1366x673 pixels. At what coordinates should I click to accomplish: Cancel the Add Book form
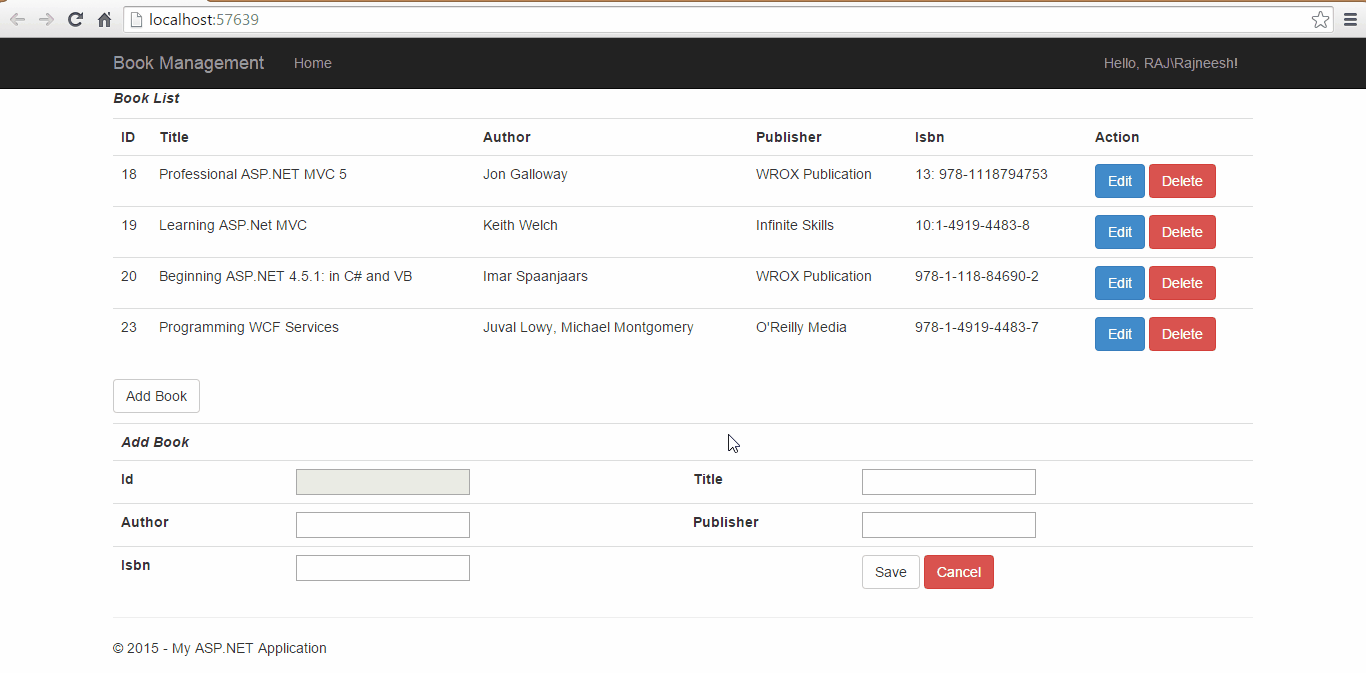(958, 572)
